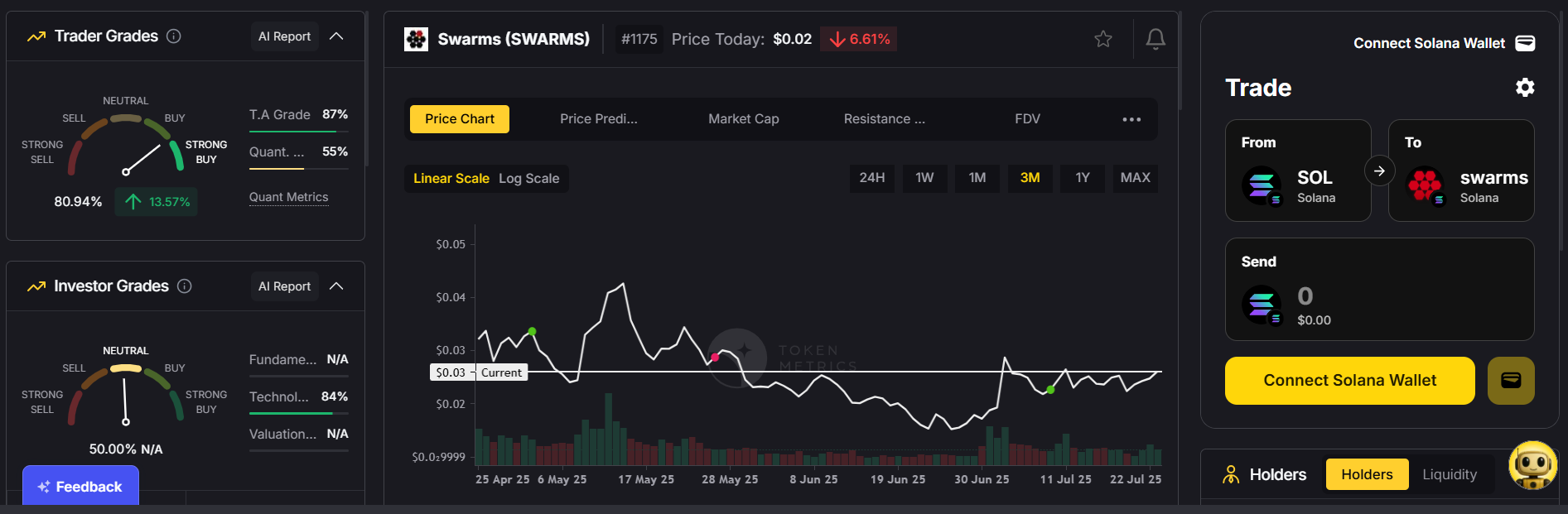Open the Price Prediction tab

tap(599, 119)
